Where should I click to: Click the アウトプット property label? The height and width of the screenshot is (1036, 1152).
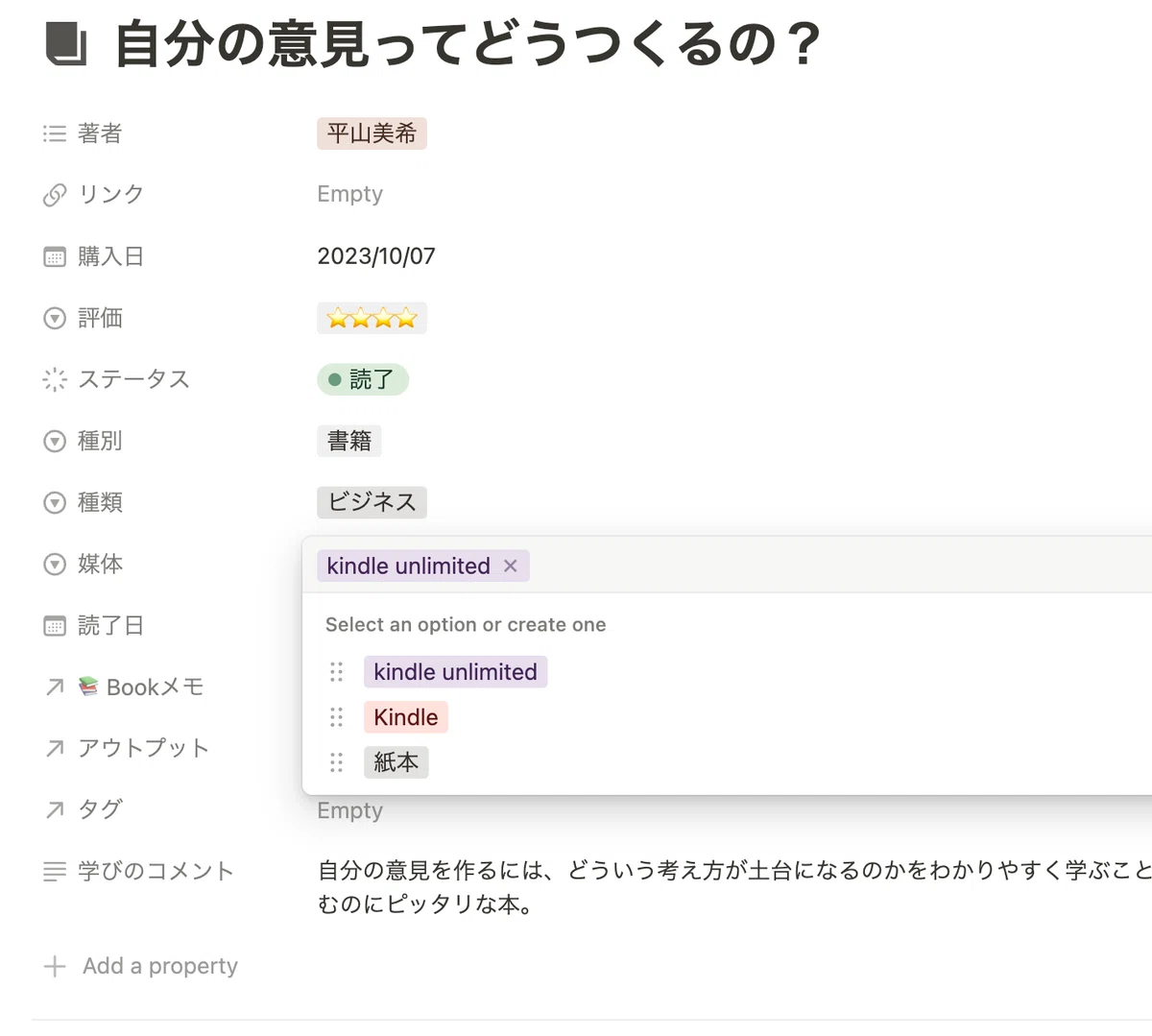(143, 748)
